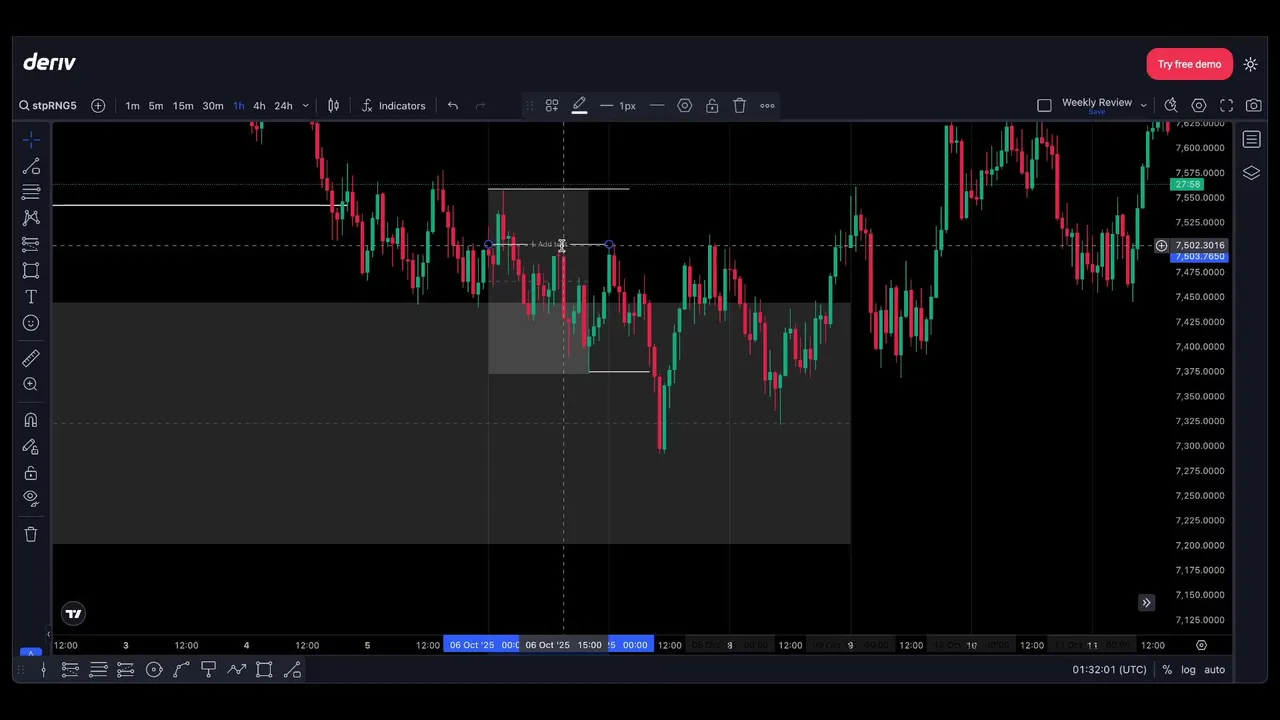Open symbol search stpRNG5
The height and width of the screenshot is (720, 1280).
coord(47,106)
